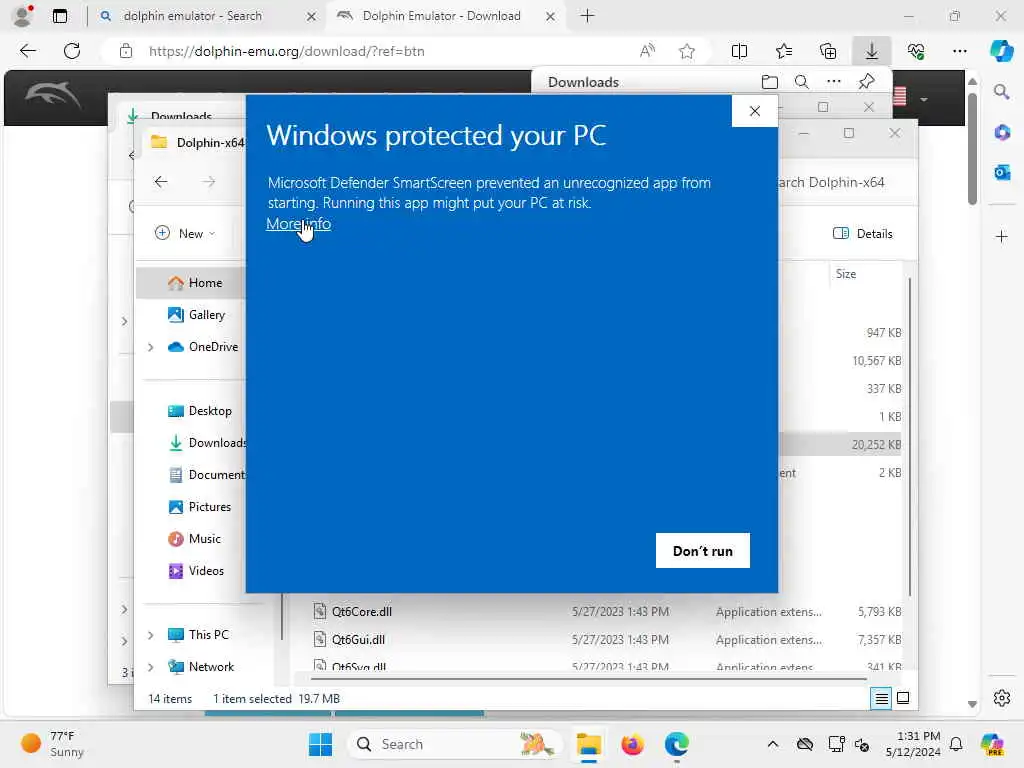Screen dimensions: 1024x768
Task: Open Browser essentials heart icon
Action: pos(916,51)
